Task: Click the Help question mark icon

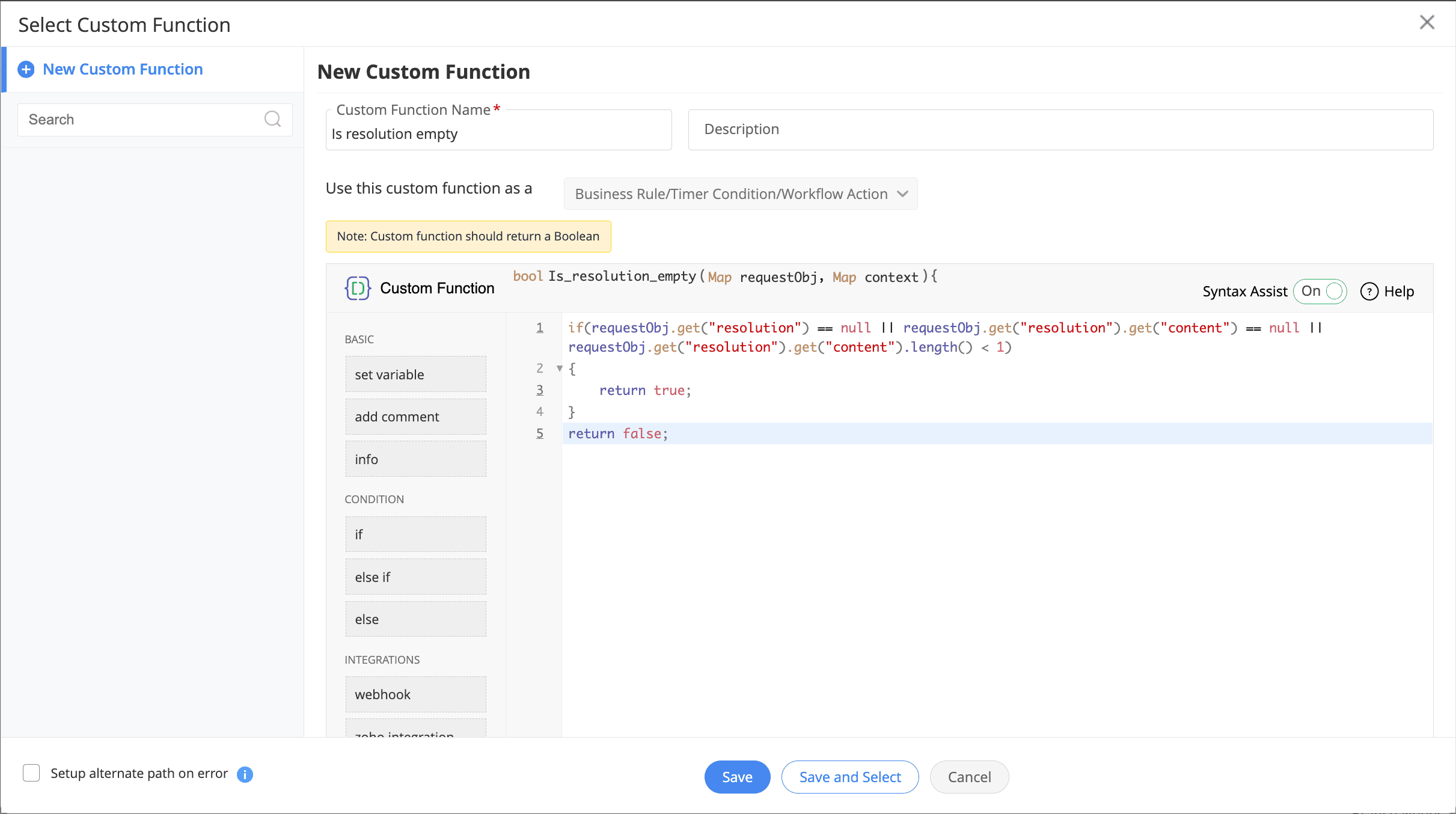Action: coord(1369,292)
